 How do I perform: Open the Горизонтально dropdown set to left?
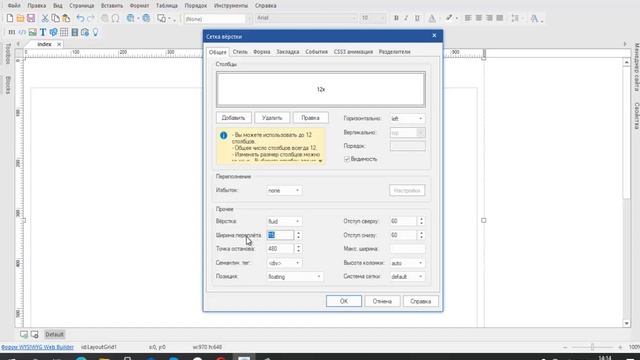pyautogui.click(x=407, y=119)
